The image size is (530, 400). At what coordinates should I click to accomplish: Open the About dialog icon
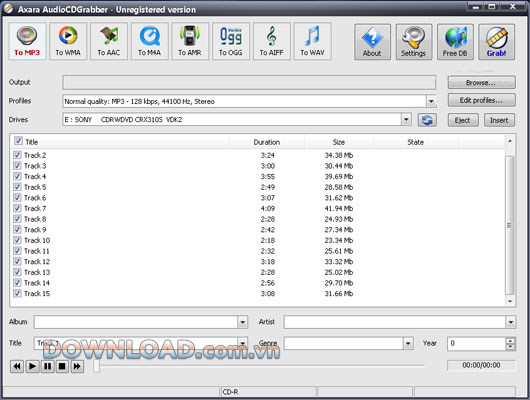tap(372, 42)
